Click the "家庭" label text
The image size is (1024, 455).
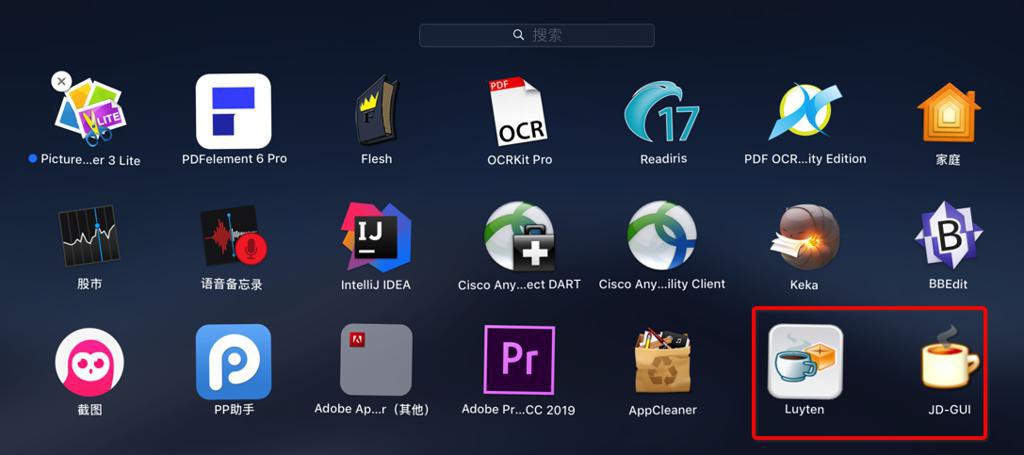click(948, 159)
